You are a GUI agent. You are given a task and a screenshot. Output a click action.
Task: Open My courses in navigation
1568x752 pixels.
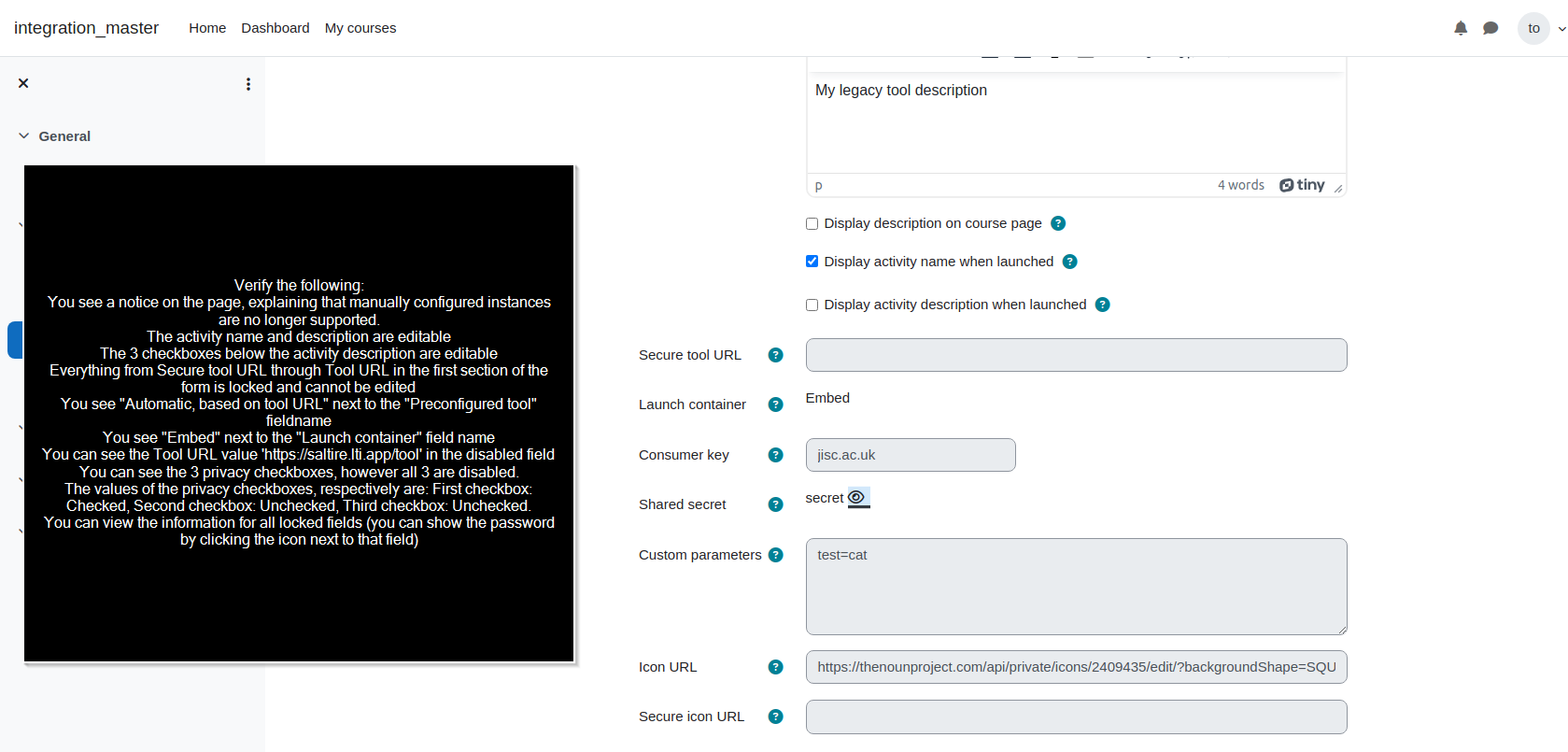[360, 28]
